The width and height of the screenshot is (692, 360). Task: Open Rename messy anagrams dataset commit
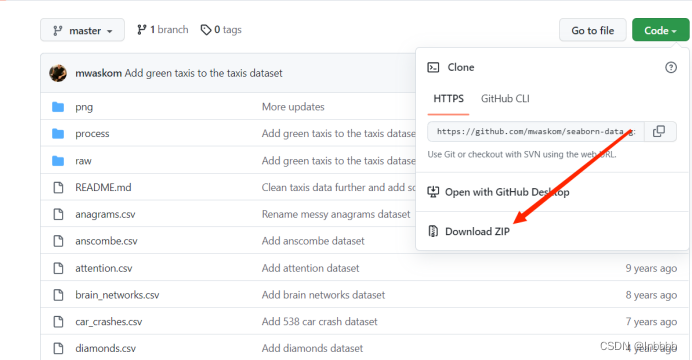tap(336, 214)
